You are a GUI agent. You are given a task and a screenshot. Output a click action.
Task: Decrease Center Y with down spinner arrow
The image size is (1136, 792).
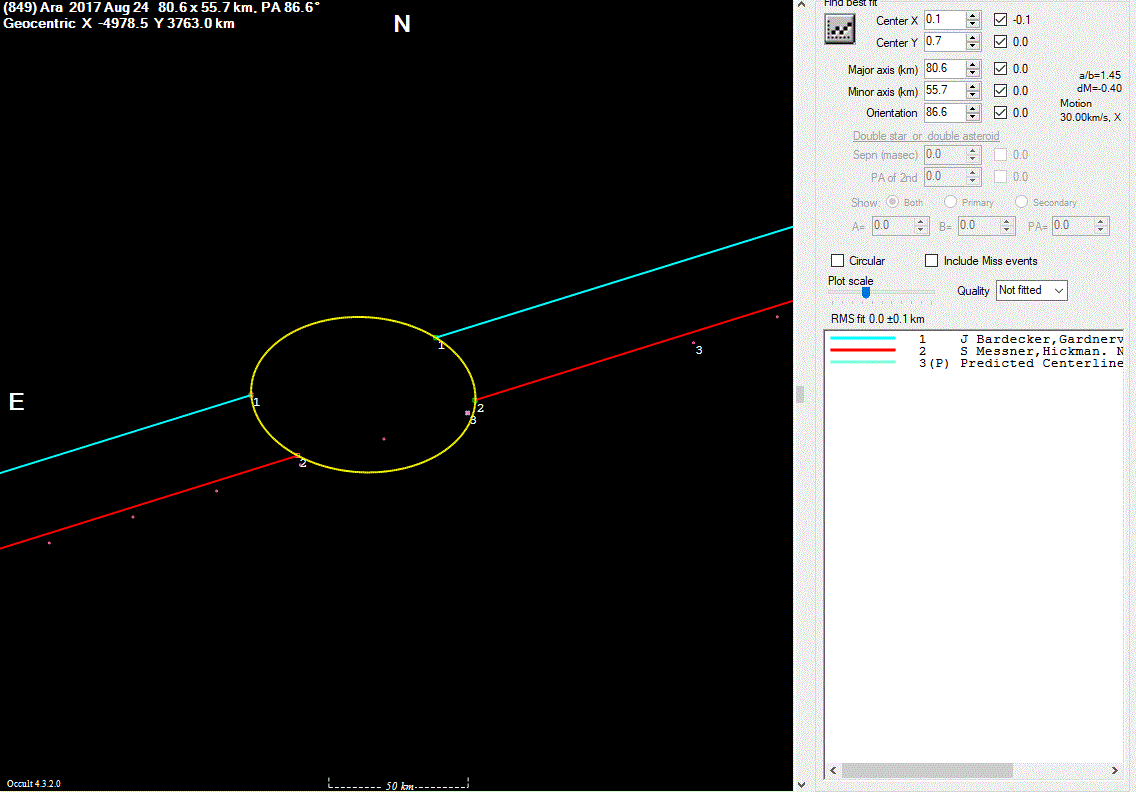point(973,46)
